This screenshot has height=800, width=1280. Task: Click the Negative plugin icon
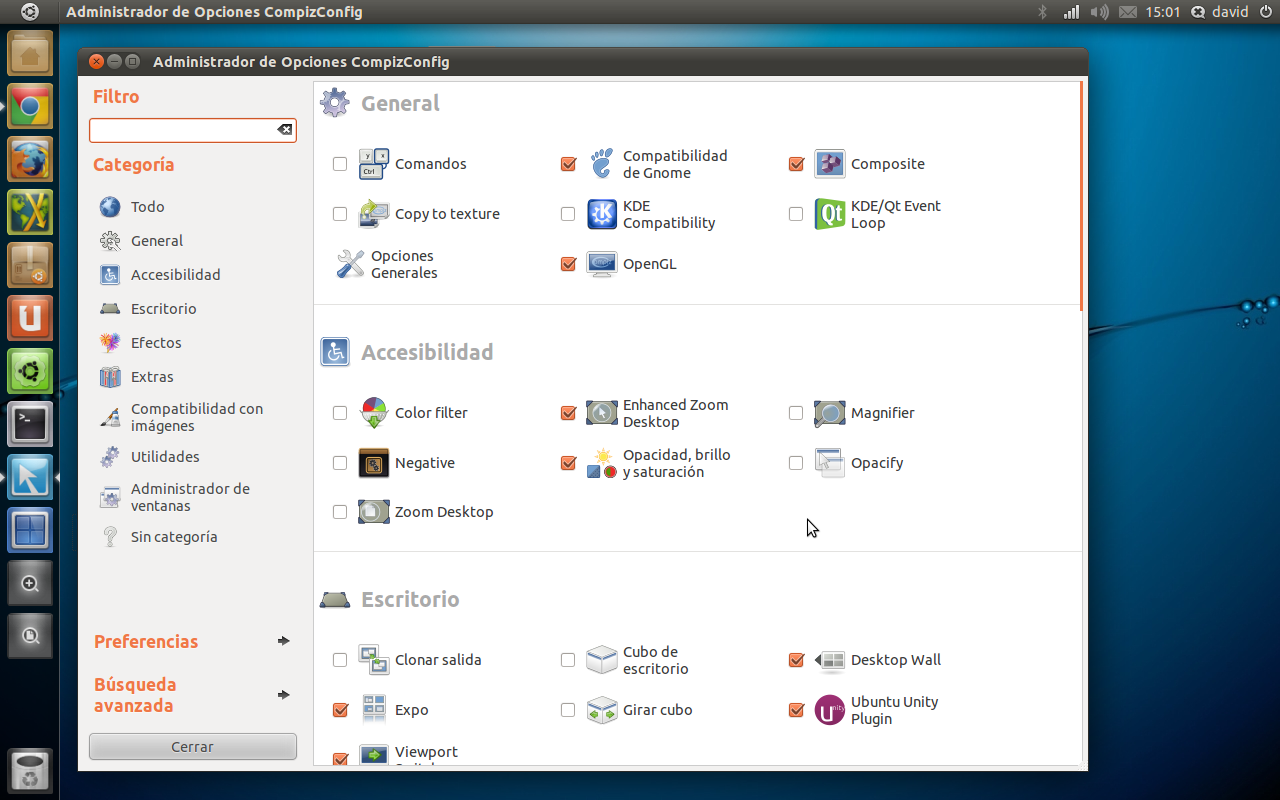(373, 462)
